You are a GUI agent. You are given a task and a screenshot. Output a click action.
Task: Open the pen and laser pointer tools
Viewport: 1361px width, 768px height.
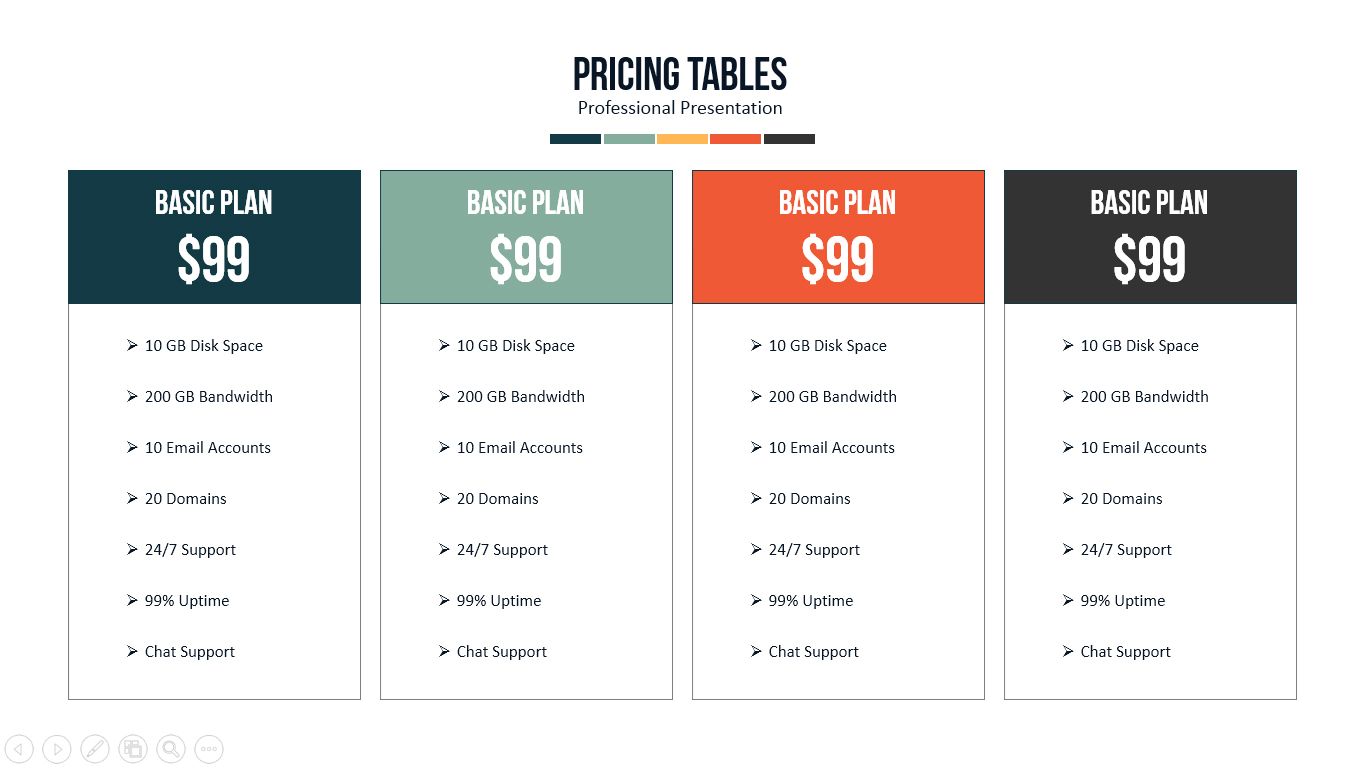[95, 749]
